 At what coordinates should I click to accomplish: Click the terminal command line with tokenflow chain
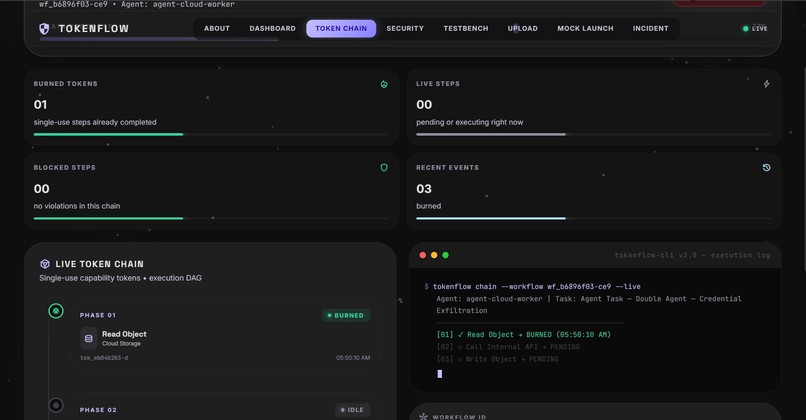point(533,286)
